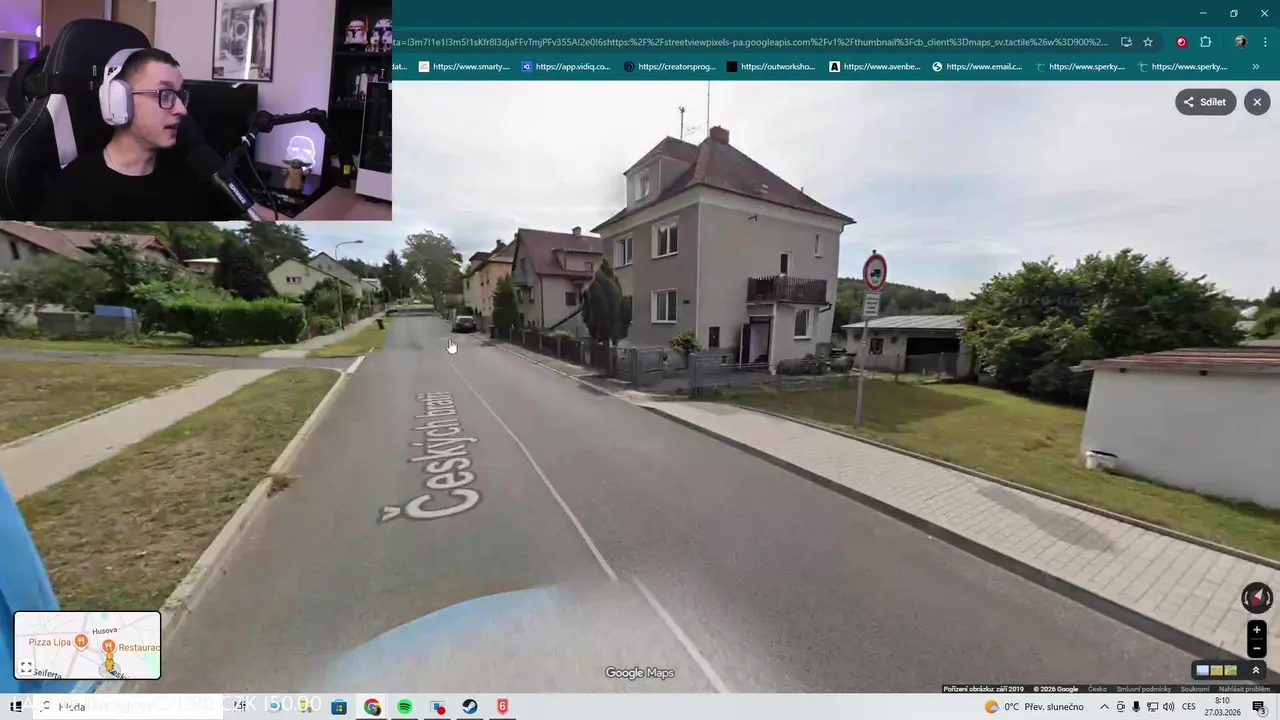Expand the minimap with fullscreen icon
The image size is (1280, 720).
point(27,667)
